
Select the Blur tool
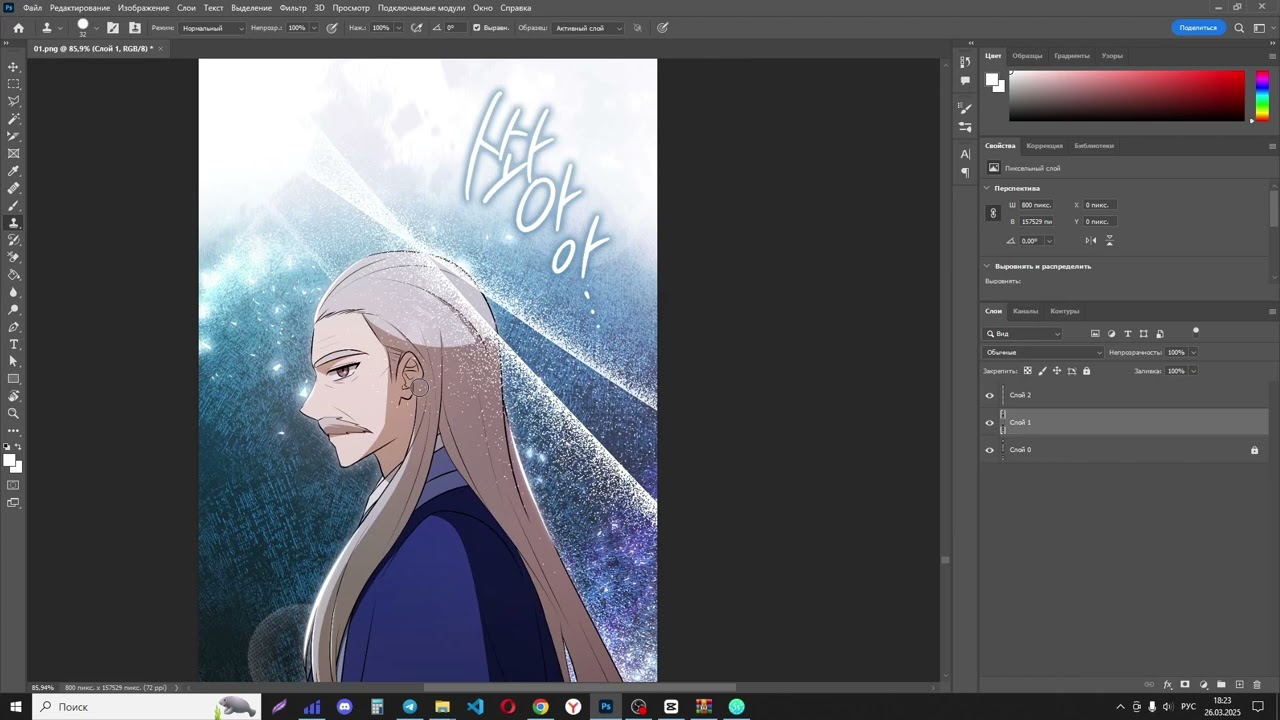click(x=14, y=292)
